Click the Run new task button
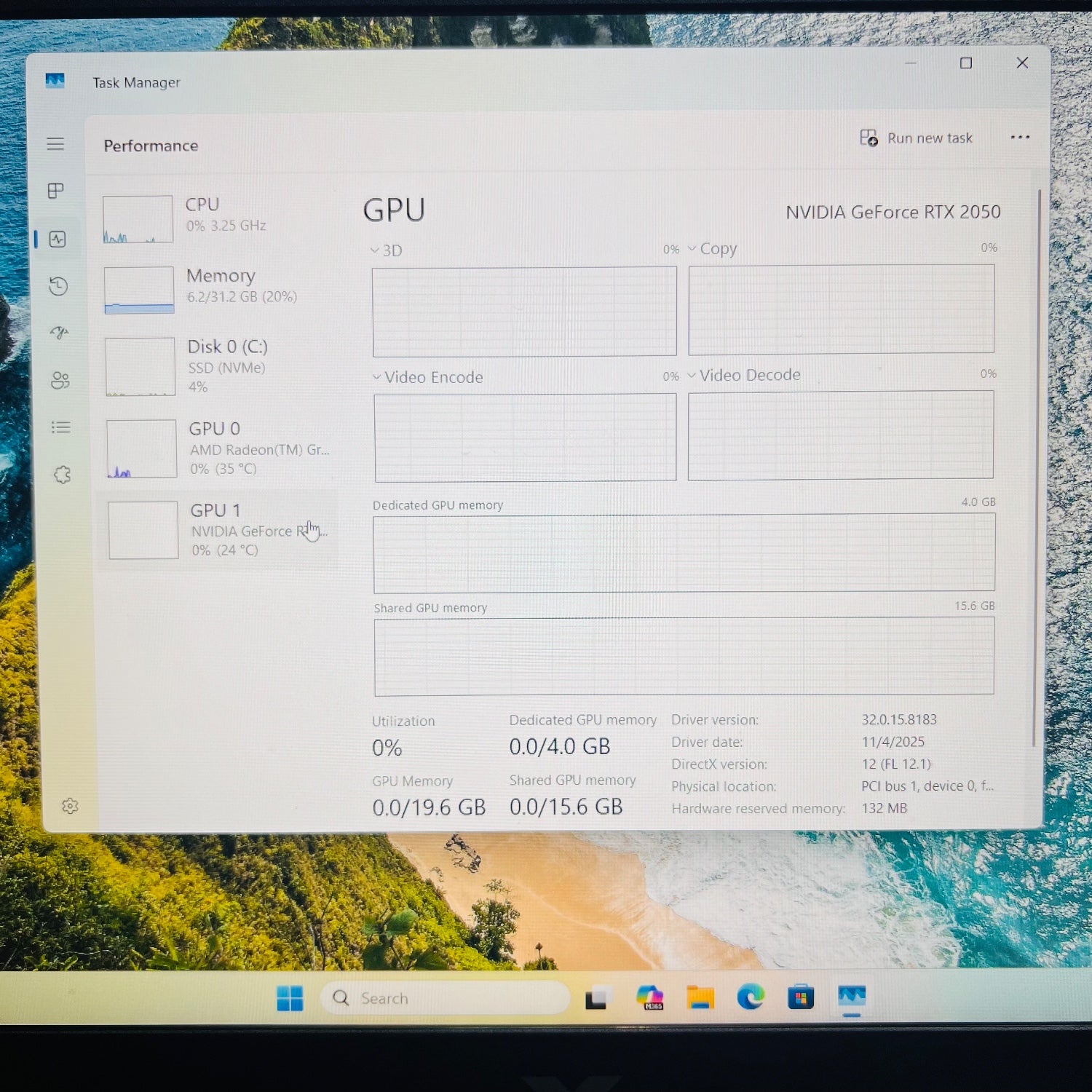The height and width of the screenshot is (1092, 1092). 917,138
